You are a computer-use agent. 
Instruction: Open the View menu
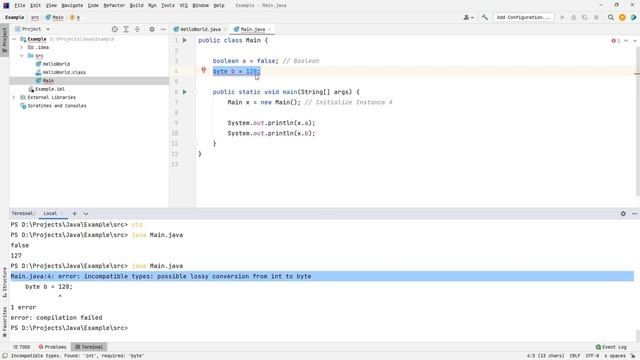point(51,5)
